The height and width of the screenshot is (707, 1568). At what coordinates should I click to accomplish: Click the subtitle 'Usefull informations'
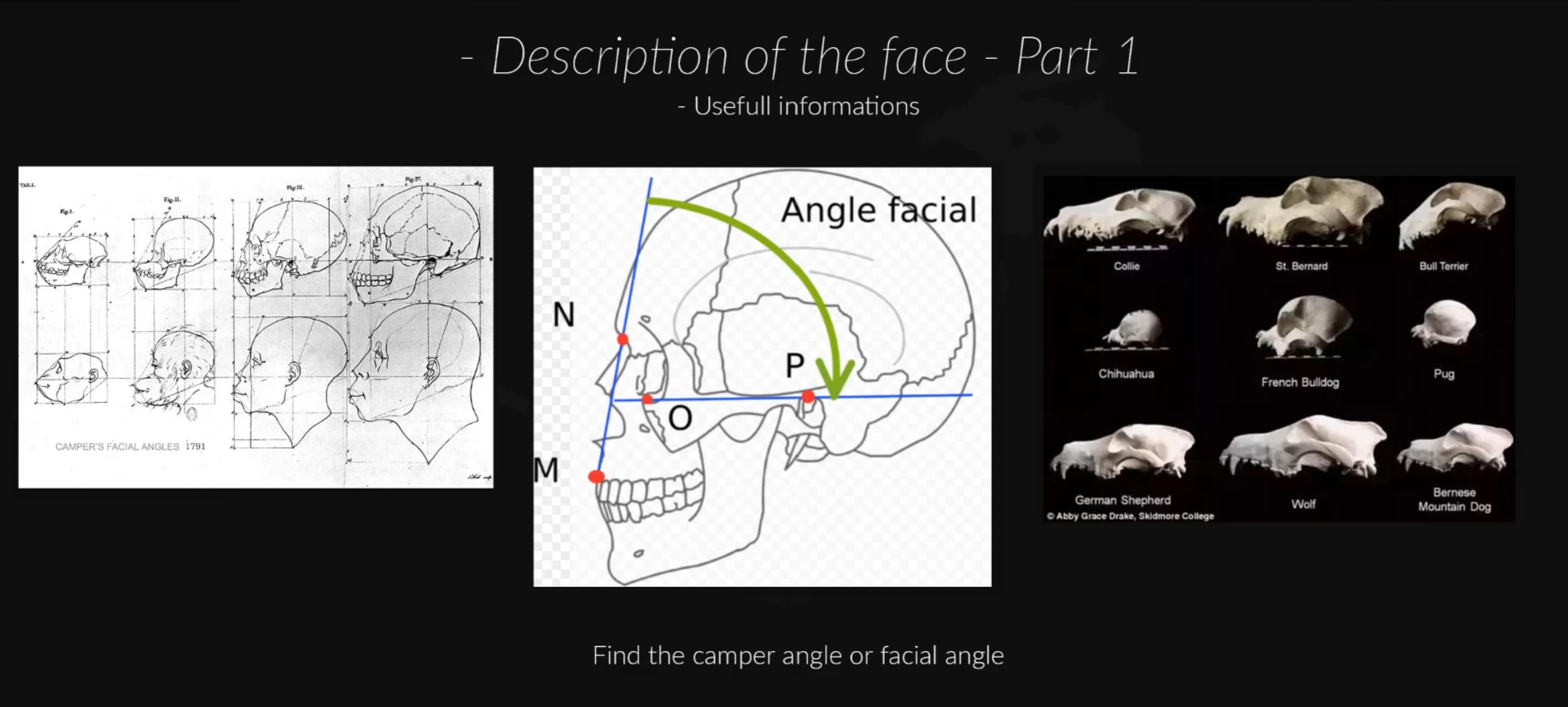click(x=799, y=106)
